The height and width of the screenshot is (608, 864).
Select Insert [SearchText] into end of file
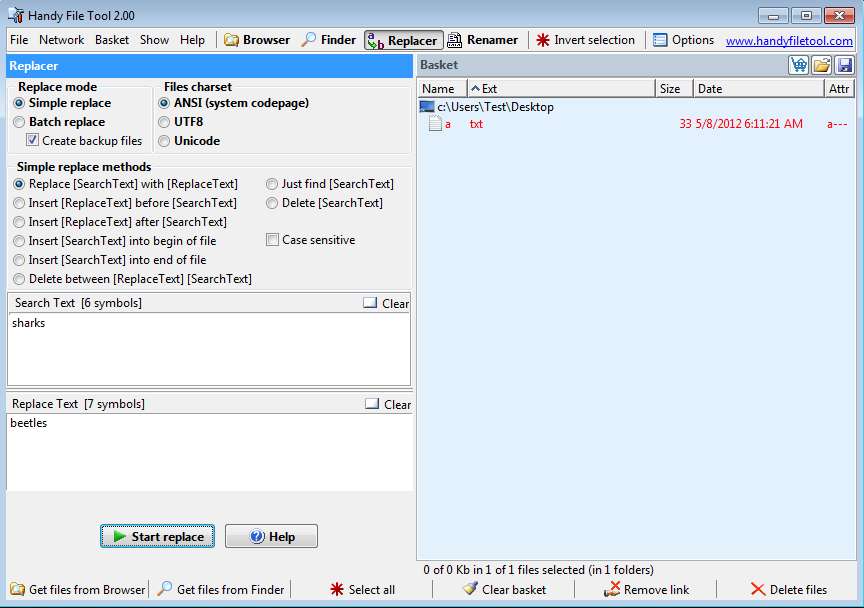point(110,260)
